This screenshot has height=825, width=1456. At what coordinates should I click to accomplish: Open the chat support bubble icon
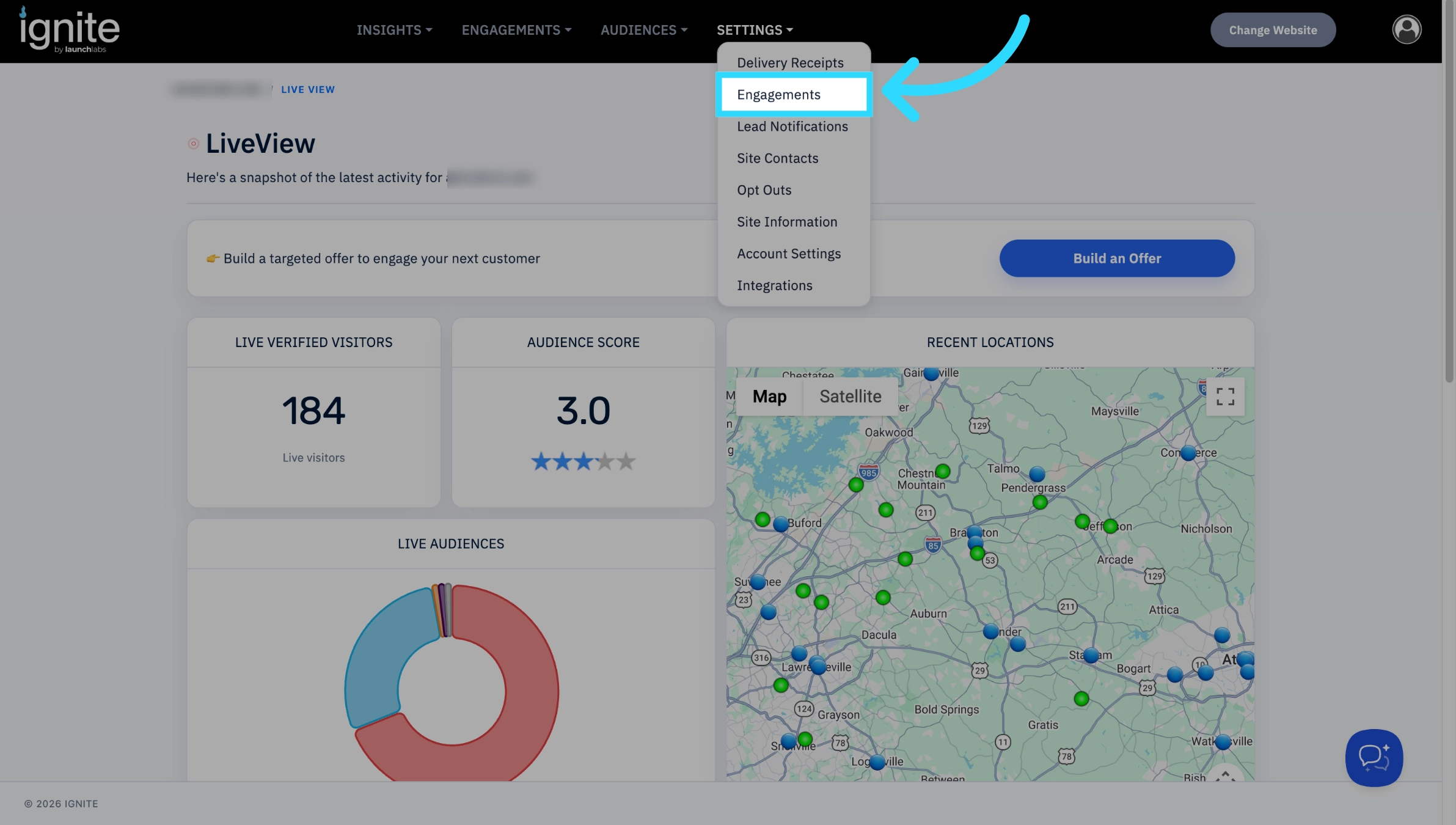(x=1374, y=758)
